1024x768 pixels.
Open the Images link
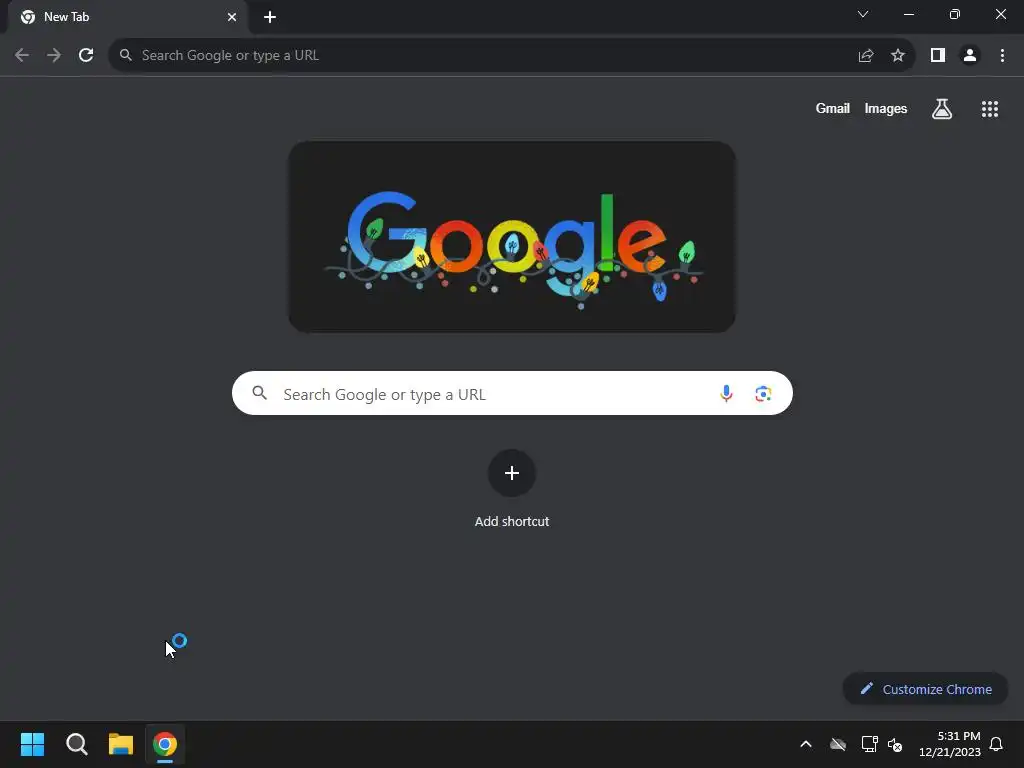tap(886, 108)
